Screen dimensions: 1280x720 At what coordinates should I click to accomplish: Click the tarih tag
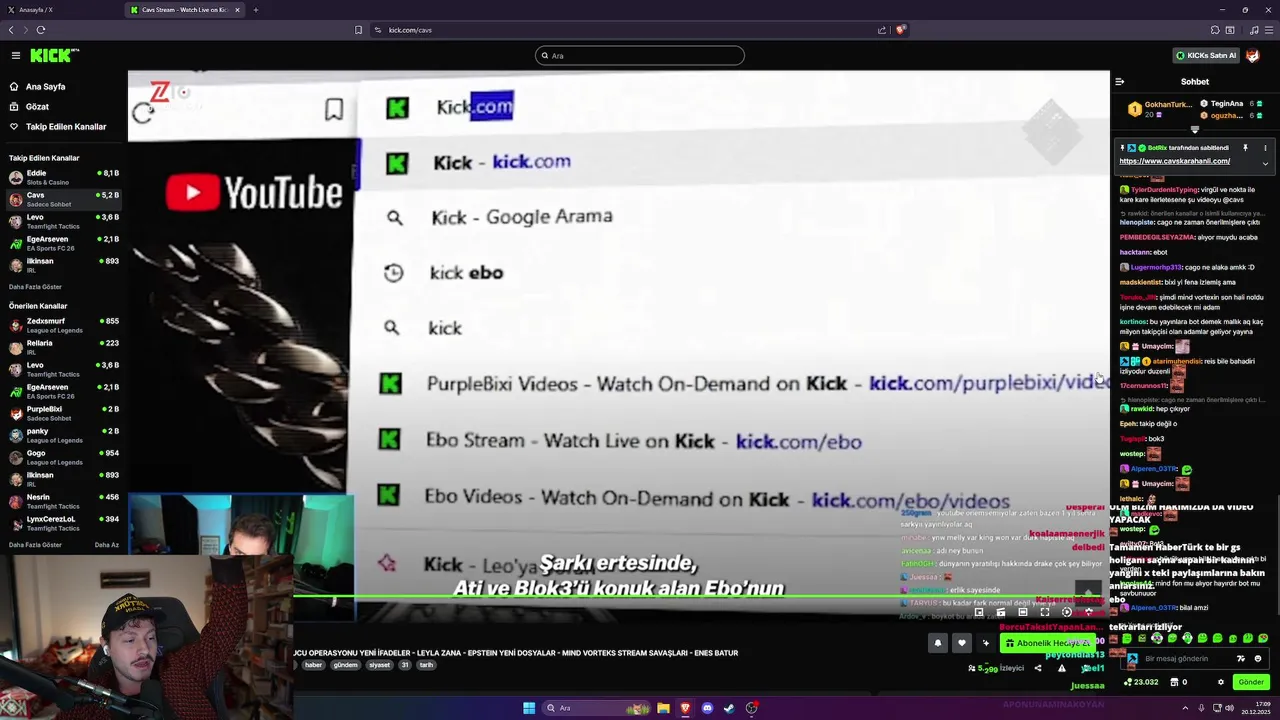(426, 665)
